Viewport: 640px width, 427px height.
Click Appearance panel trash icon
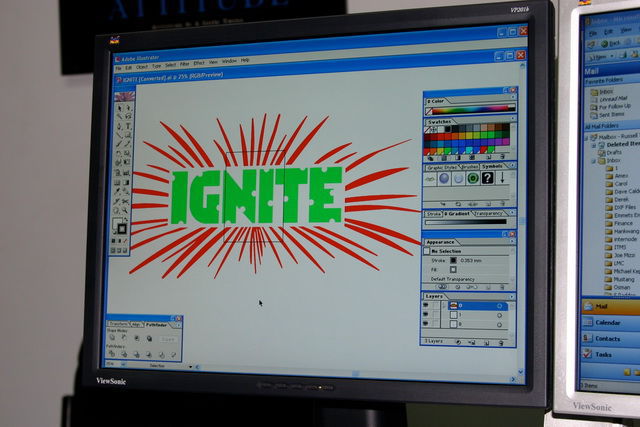502,287
